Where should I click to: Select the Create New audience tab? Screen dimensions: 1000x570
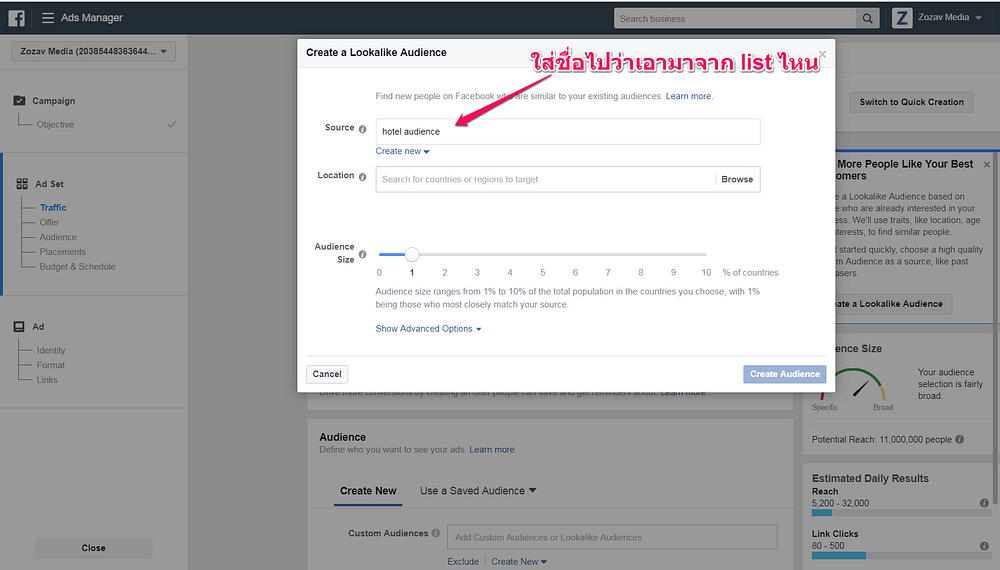(x=368, y=491)
